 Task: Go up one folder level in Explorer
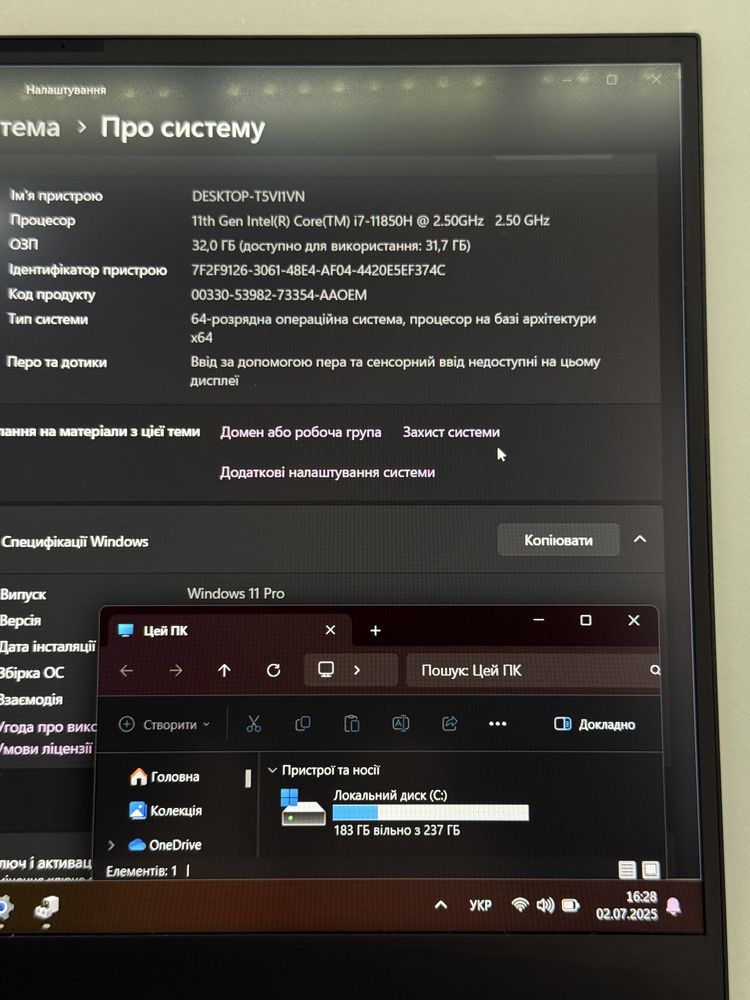point(224,670)
